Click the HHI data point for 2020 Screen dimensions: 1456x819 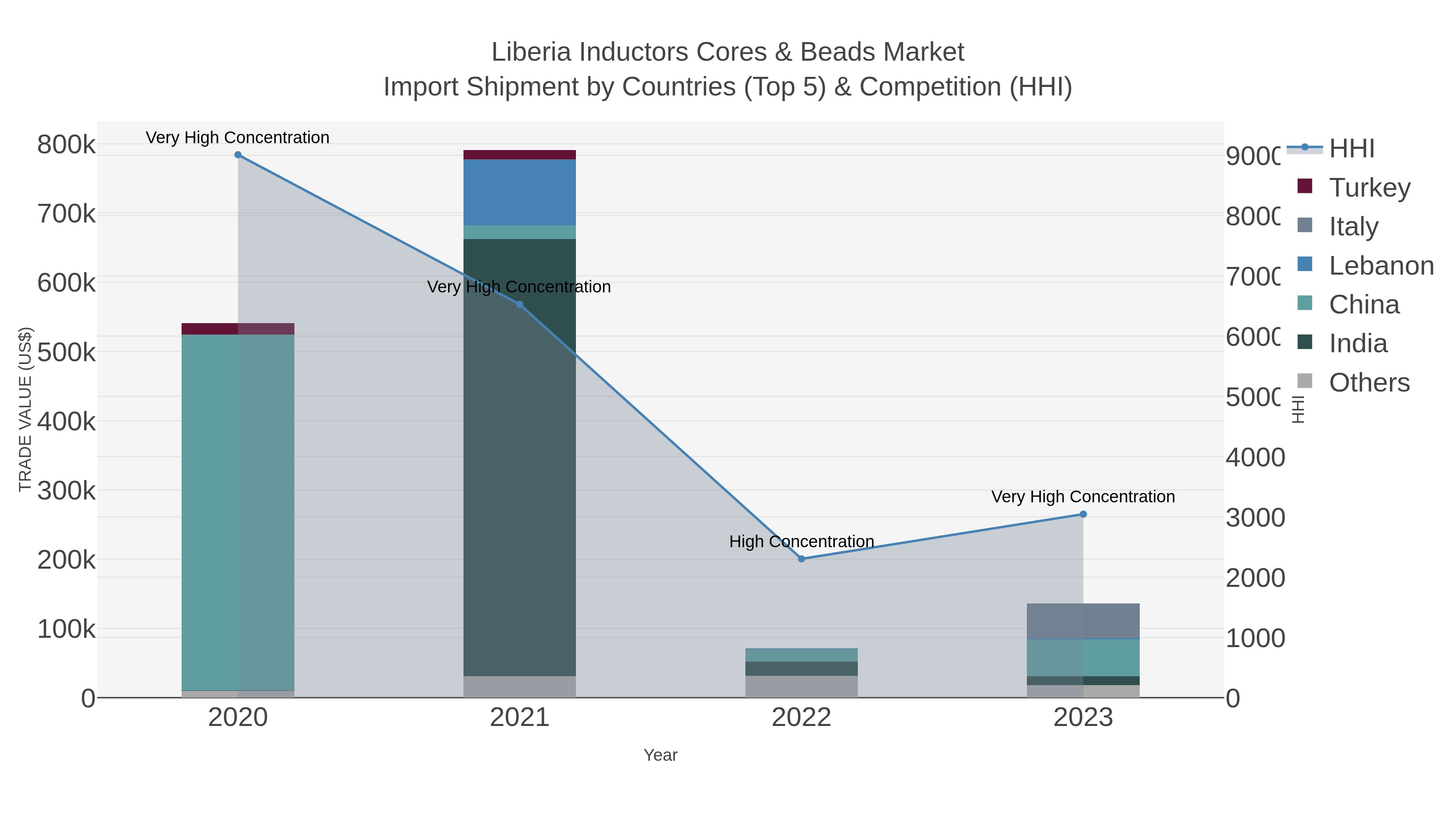pos(238,155)
